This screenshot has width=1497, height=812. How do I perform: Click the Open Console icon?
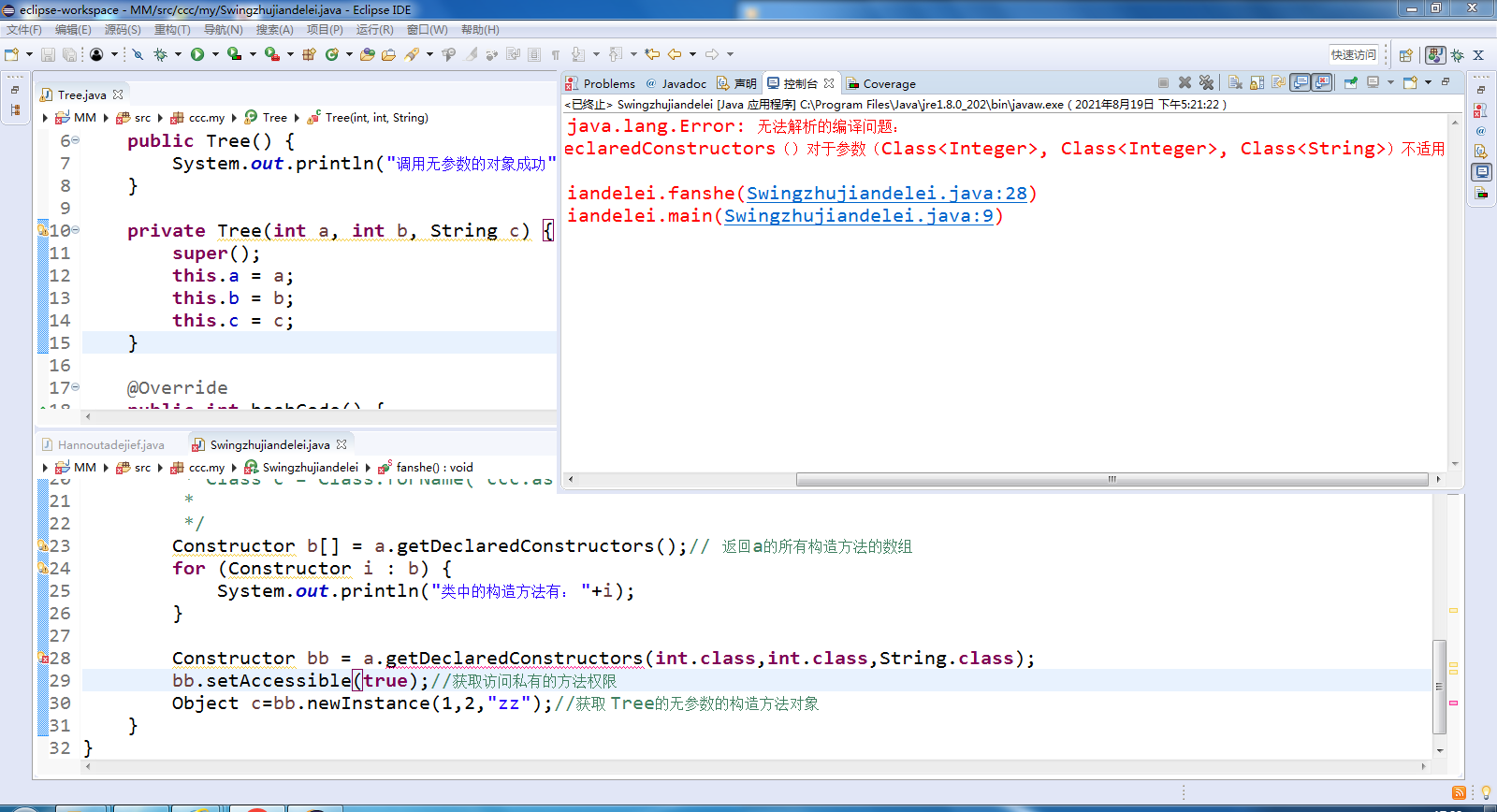point(1411,82)
